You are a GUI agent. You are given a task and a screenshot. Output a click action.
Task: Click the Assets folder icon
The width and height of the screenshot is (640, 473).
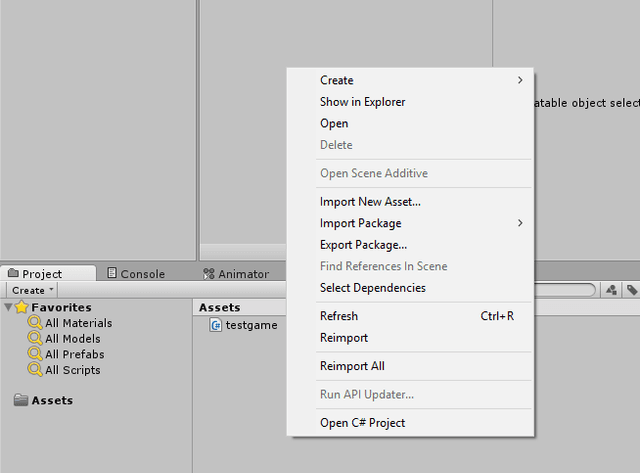coord(21,400)
